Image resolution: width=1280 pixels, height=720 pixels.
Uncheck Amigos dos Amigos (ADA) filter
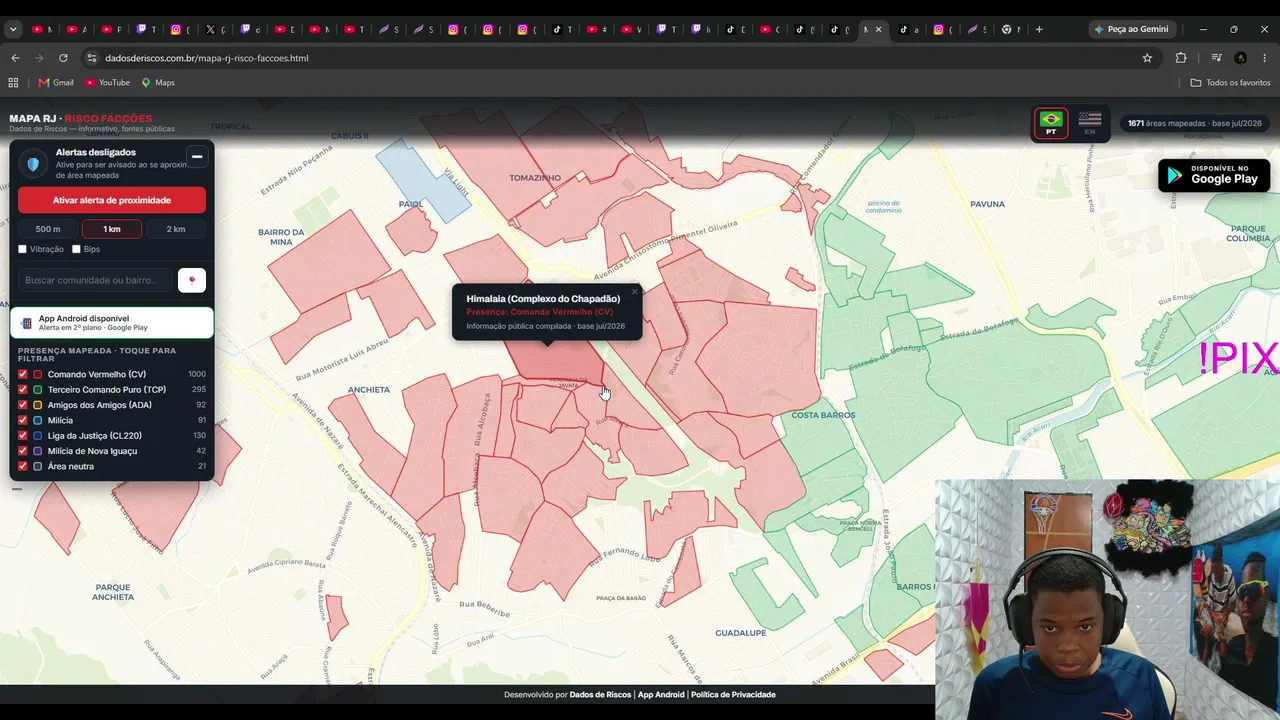point(23,405)
